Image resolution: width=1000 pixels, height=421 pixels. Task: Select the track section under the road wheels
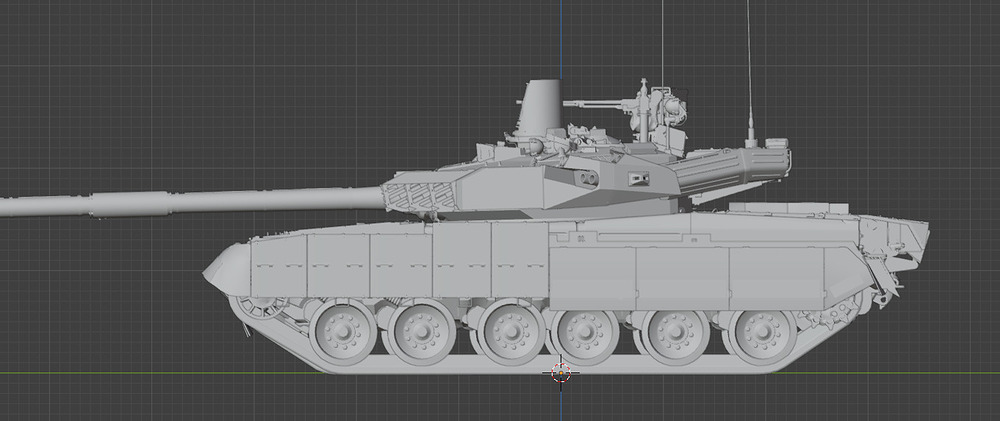pyautogui.click(x=450, y=365)
